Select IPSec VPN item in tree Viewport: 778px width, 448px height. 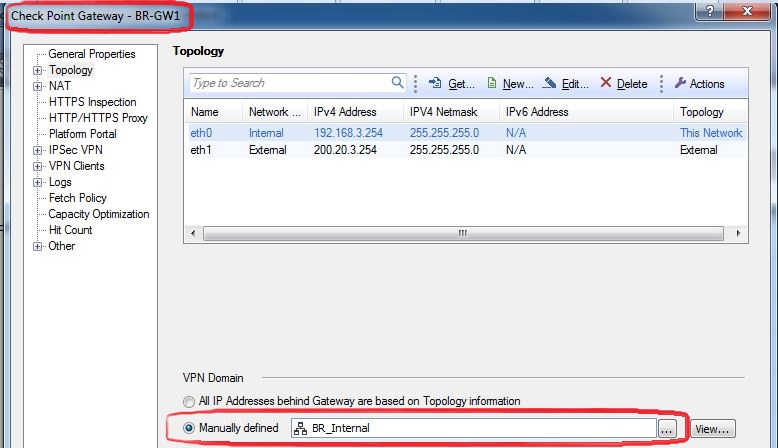pos(76,150)
